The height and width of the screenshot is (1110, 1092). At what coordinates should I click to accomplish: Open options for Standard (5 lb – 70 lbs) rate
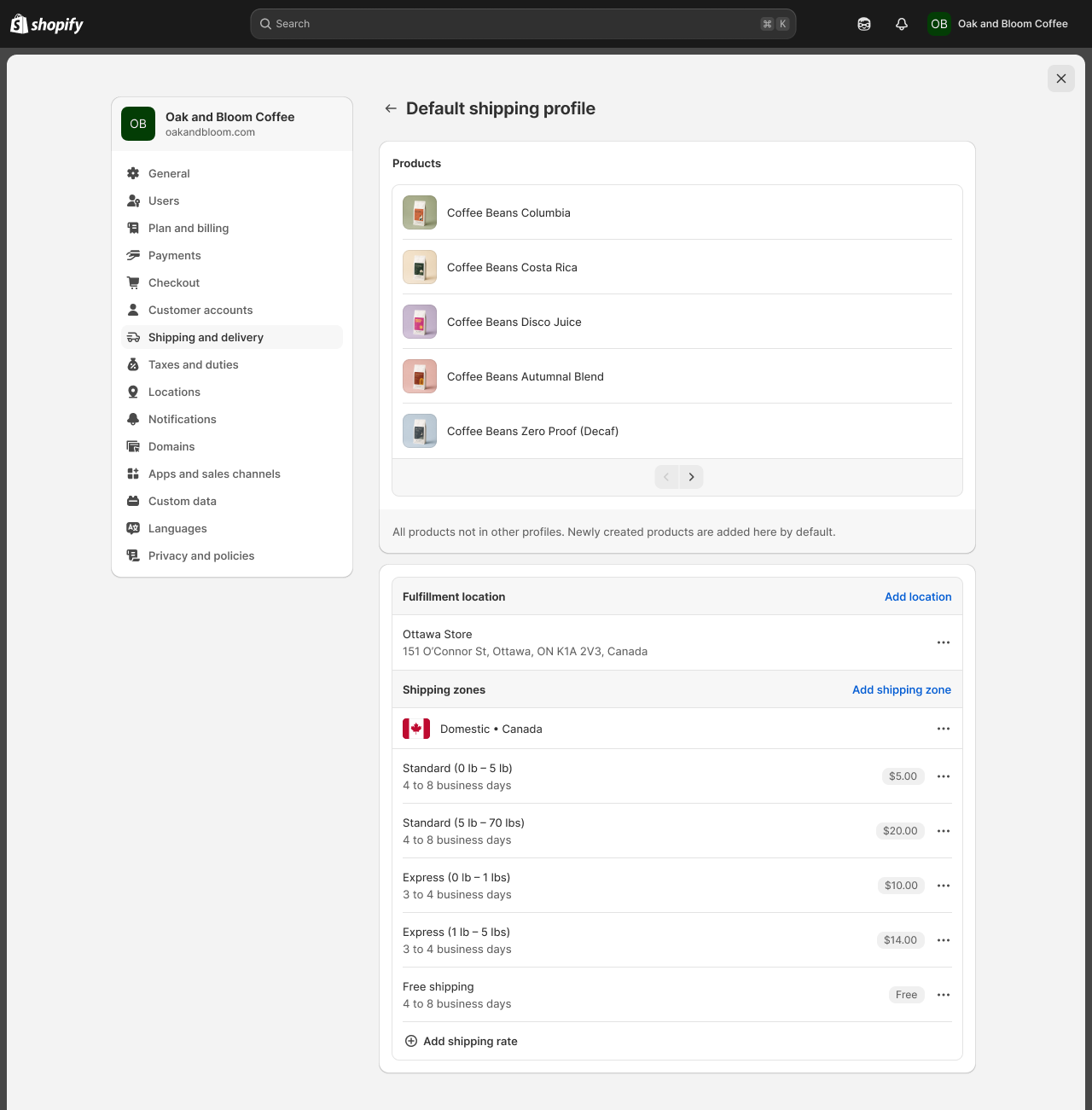(944, 831)
